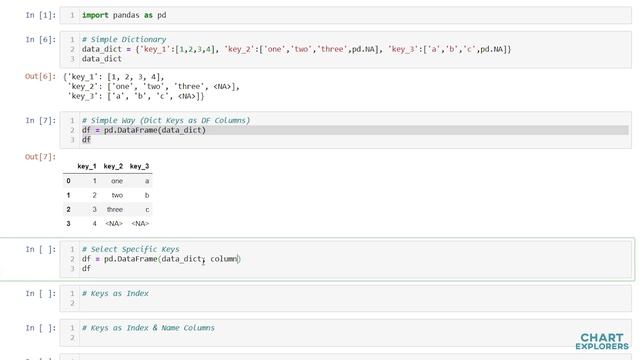The width and height of the screenshot is (640, 360).
Task: Click the Keys as Index code cell
Action: 345,298
